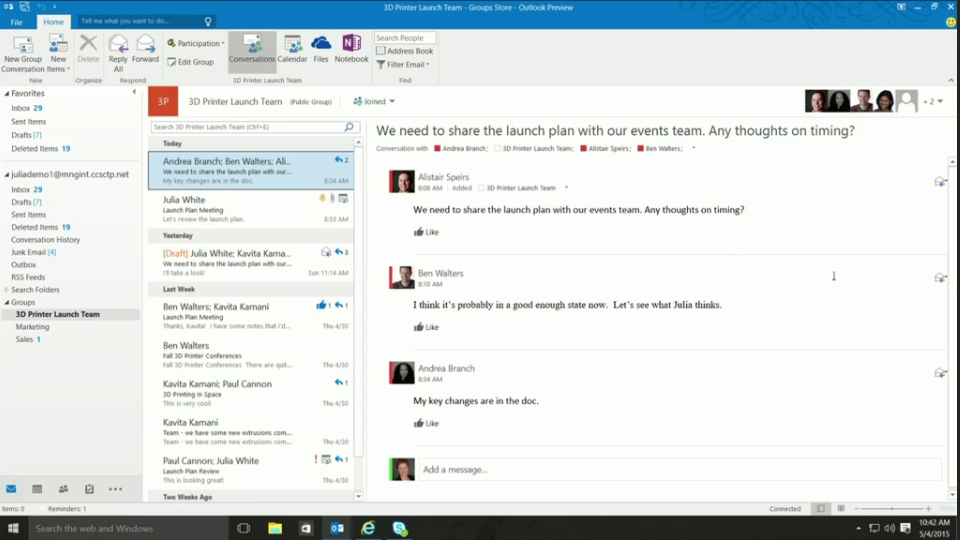Open the Participation dropdown

pos(196,43)
